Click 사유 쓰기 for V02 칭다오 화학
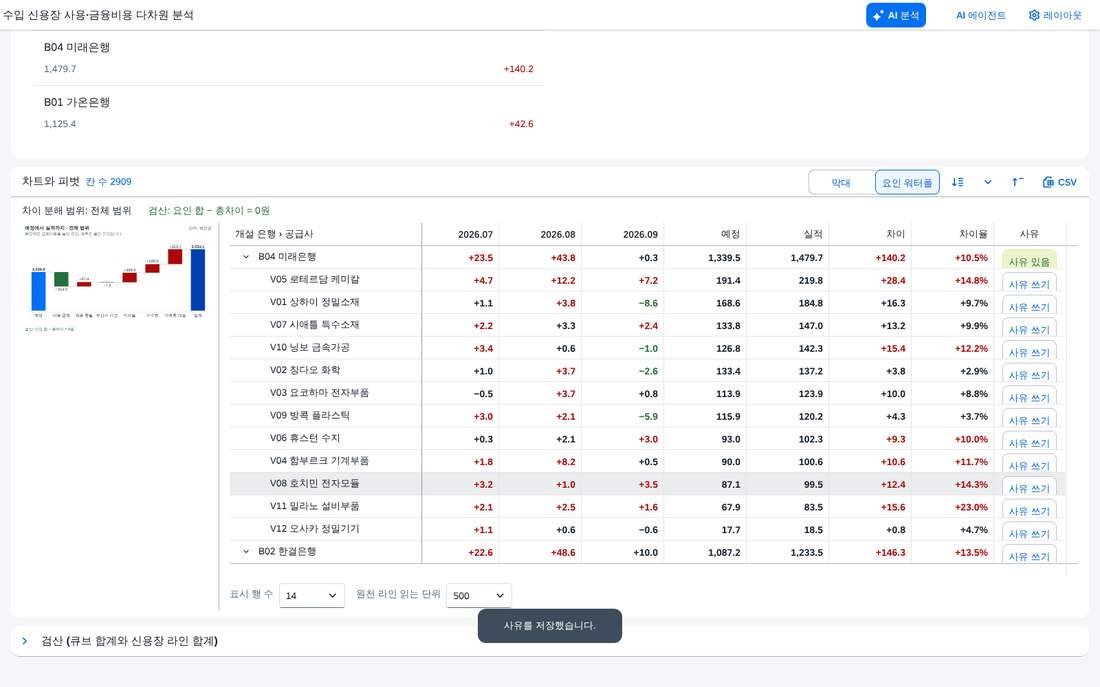 [x=1029, y=373]
